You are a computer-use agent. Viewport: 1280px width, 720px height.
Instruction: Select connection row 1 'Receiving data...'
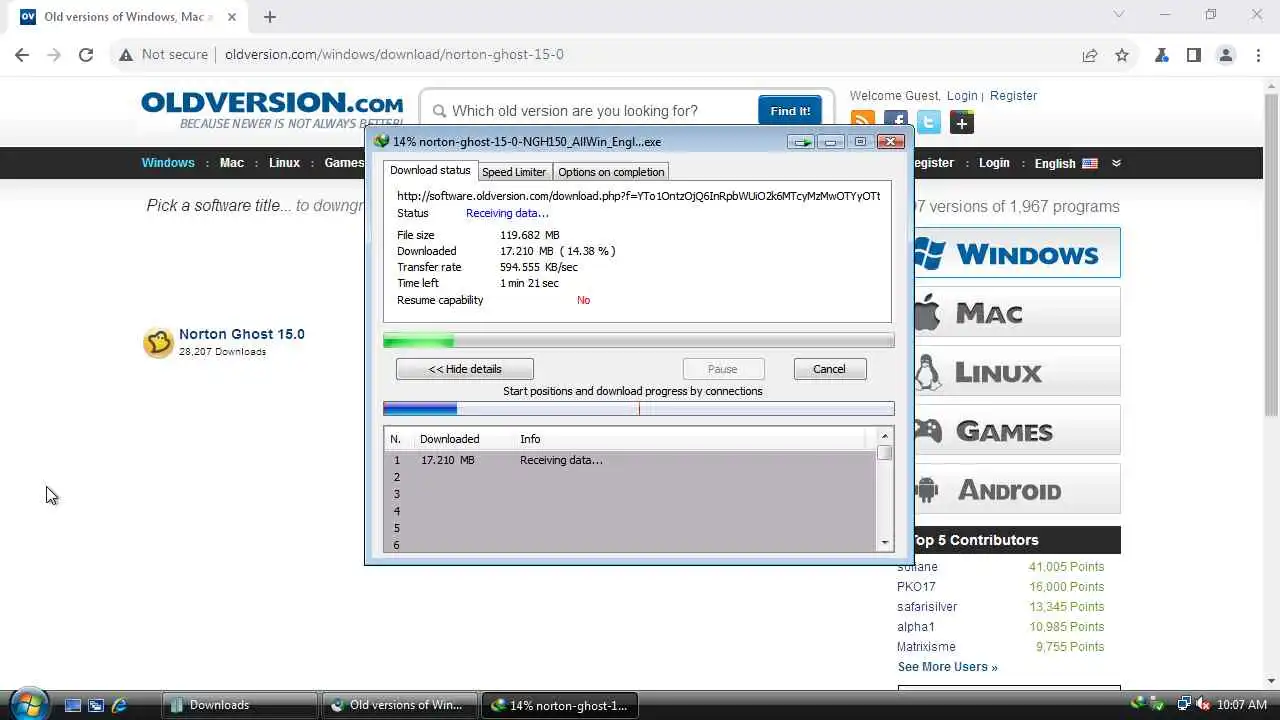coord(630,460)
